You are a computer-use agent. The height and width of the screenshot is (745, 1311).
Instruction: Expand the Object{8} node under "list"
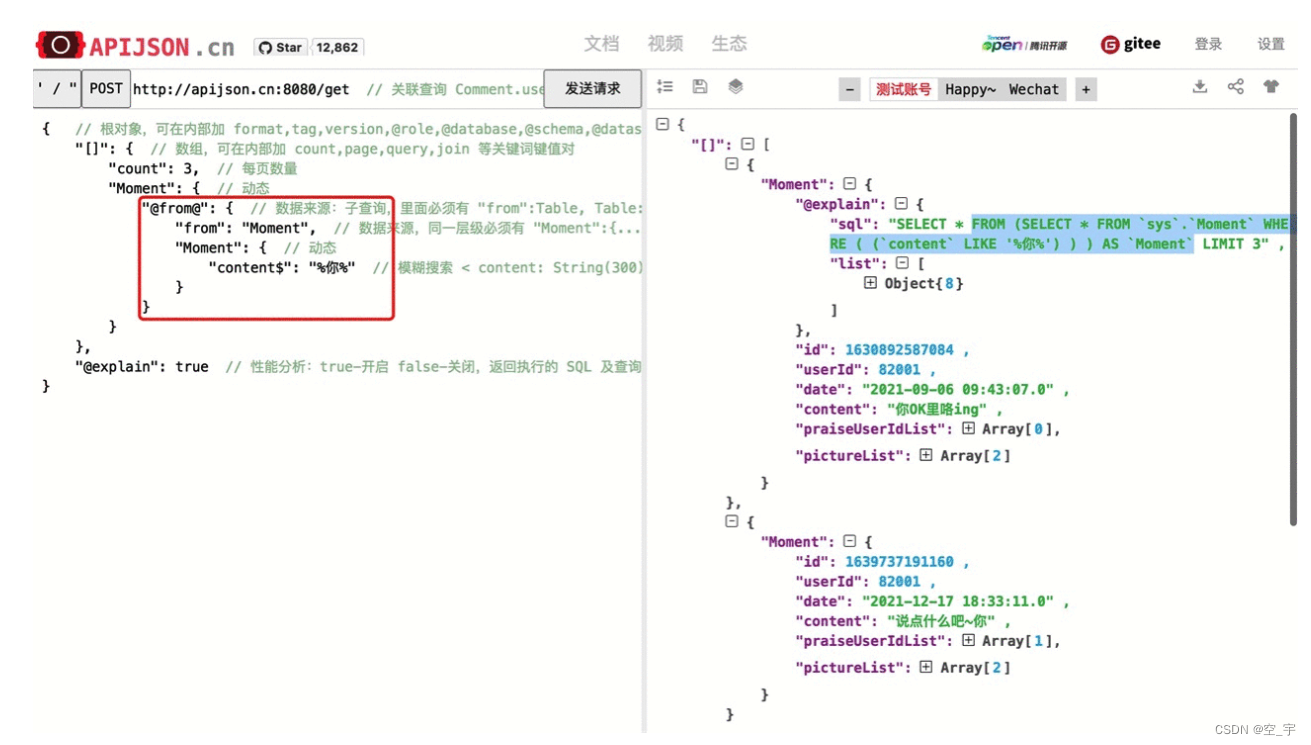(x=871, y=283)
